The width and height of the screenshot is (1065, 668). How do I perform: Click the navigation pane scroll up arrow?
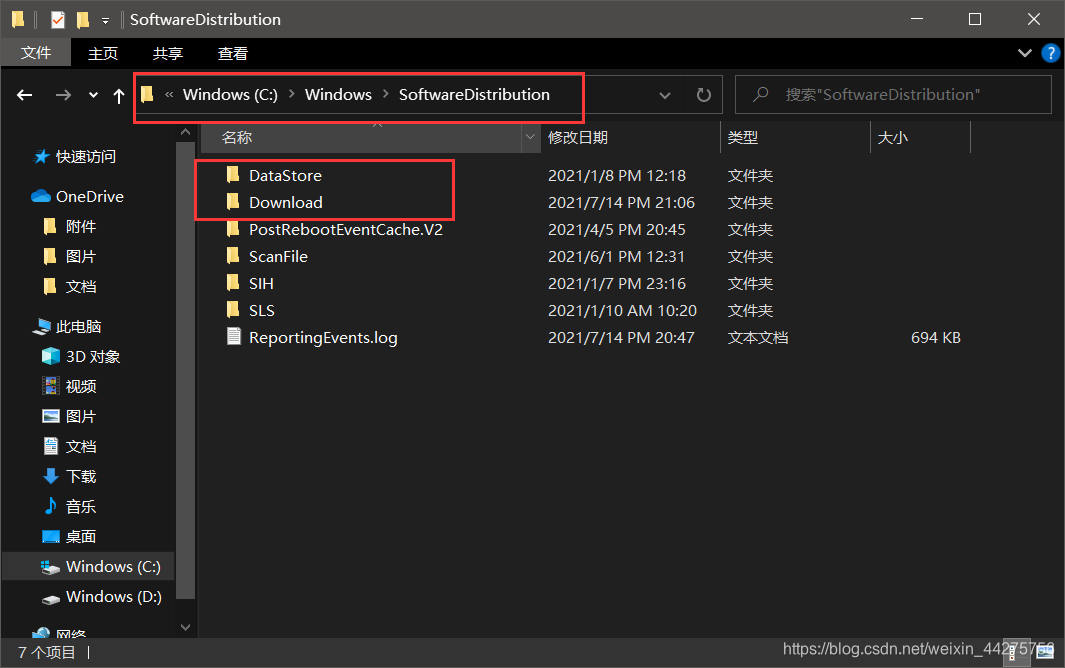185,133
